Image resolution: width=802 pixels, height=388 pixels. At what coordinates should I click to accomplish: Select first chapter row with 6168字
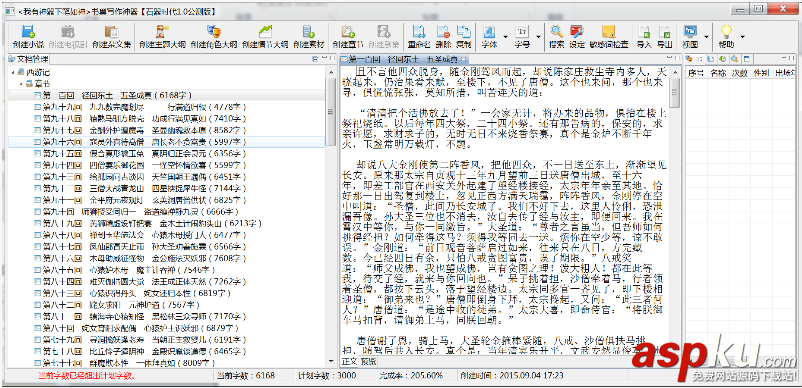point(167,95)
